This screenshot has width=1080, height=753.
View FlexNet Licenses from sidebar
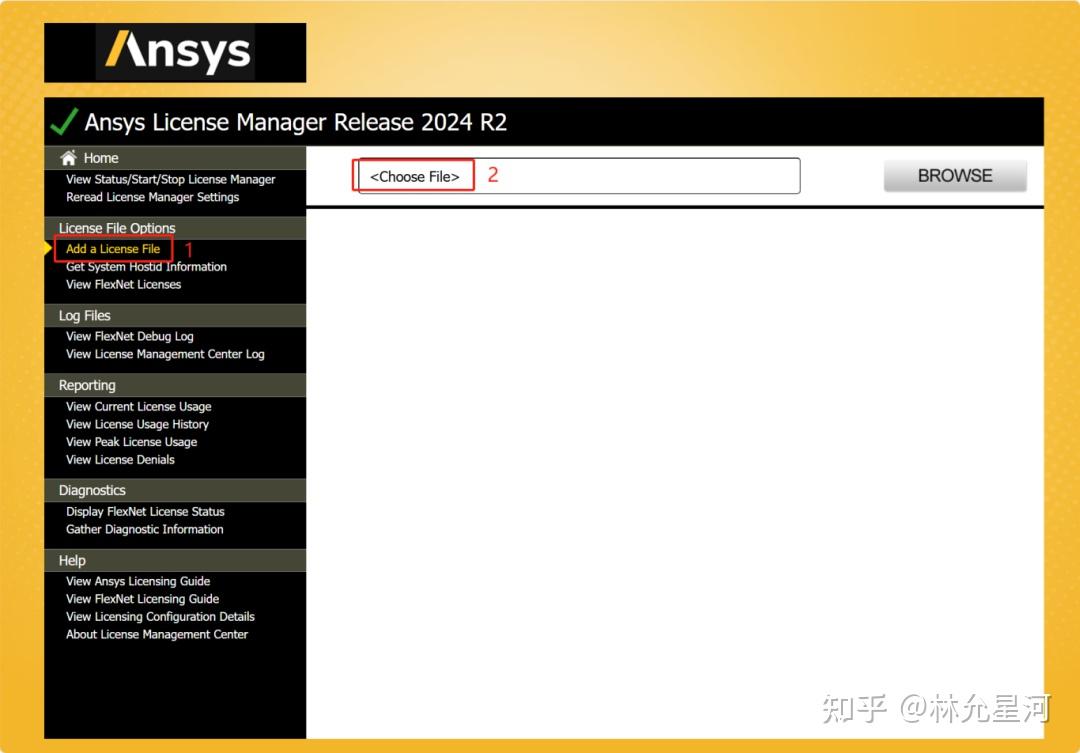tap(123, 284)
